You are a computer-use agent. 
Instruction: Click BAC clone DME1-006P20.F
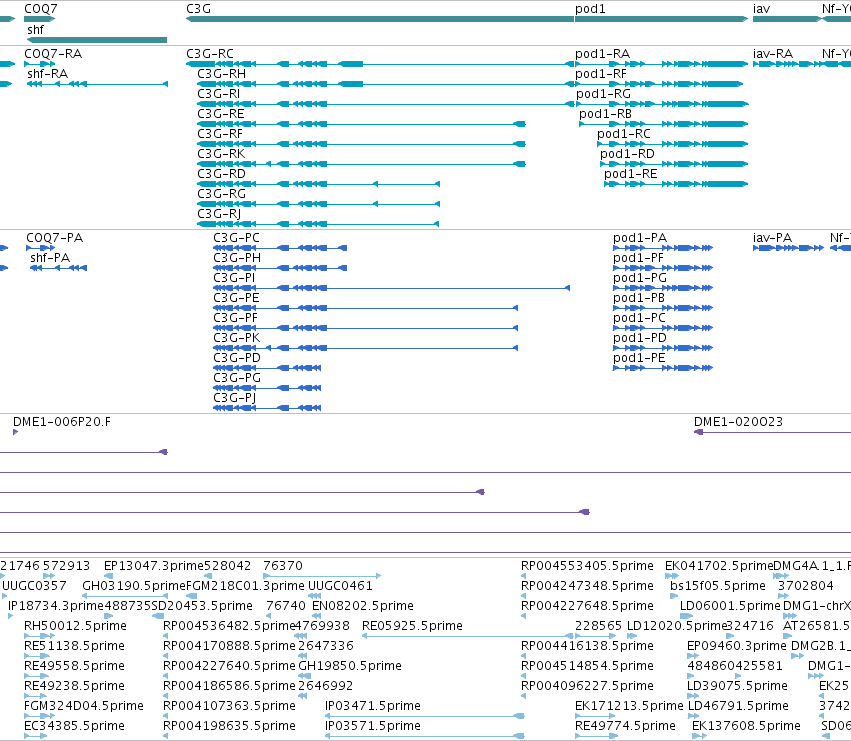[62, 422]
